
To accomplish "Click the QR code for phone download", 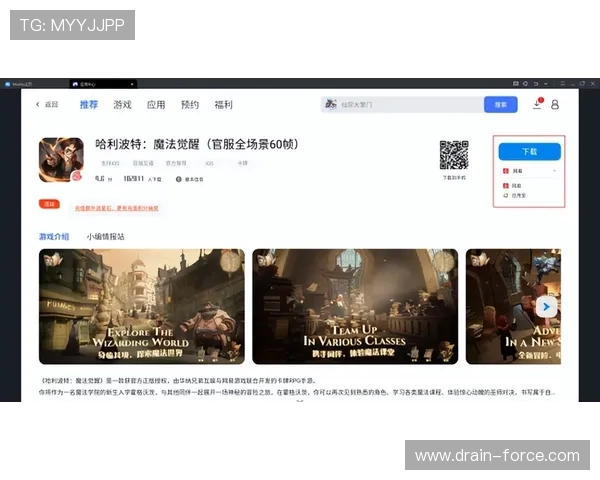I will (454, 155).
